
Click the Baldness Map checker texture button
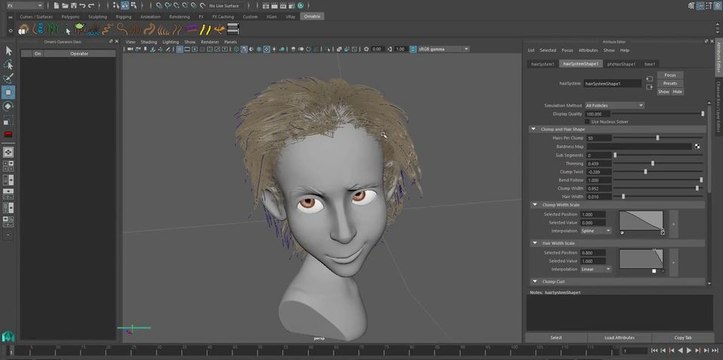(697, 147)
